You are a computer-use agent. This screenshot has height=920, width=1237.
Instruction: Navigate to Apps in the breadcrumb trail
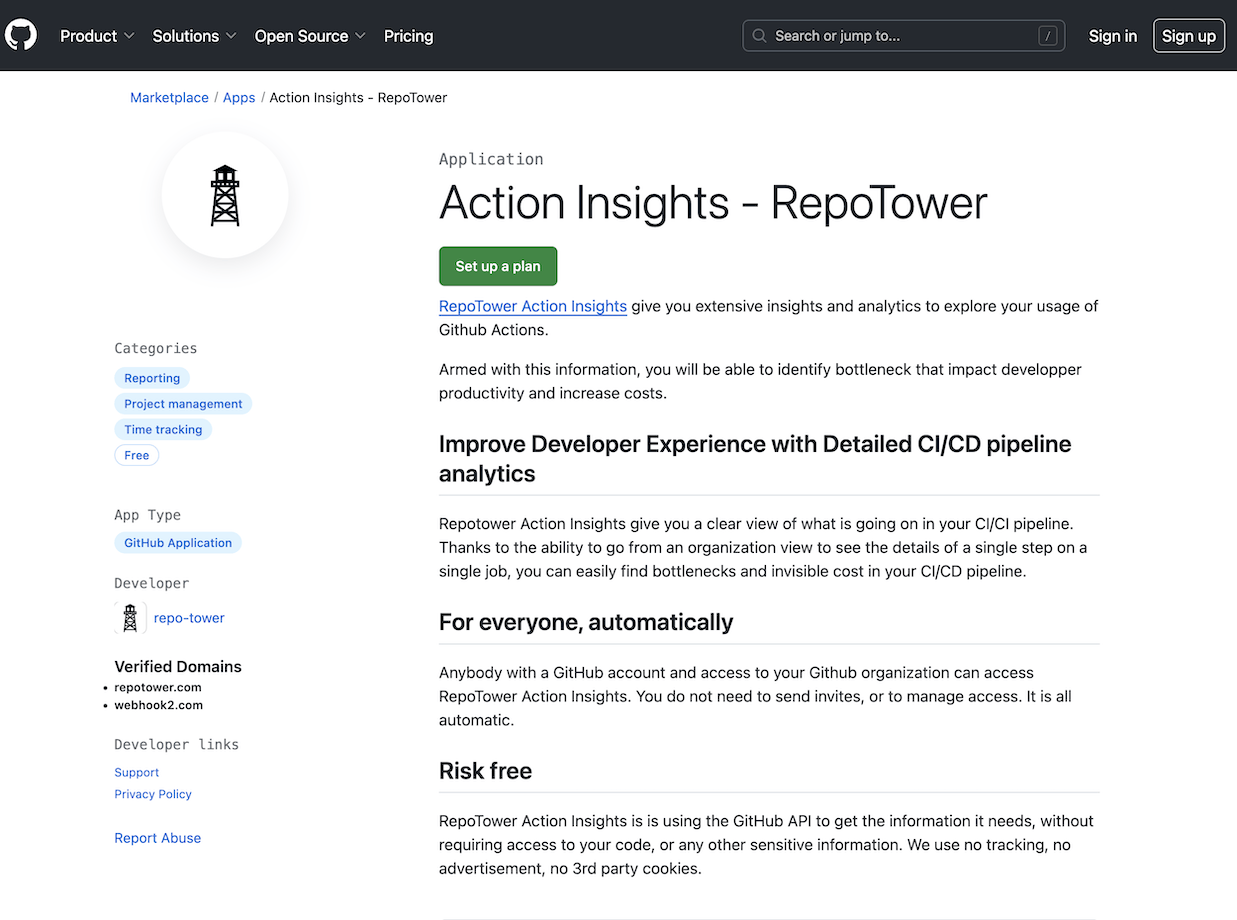coord(239,97)
